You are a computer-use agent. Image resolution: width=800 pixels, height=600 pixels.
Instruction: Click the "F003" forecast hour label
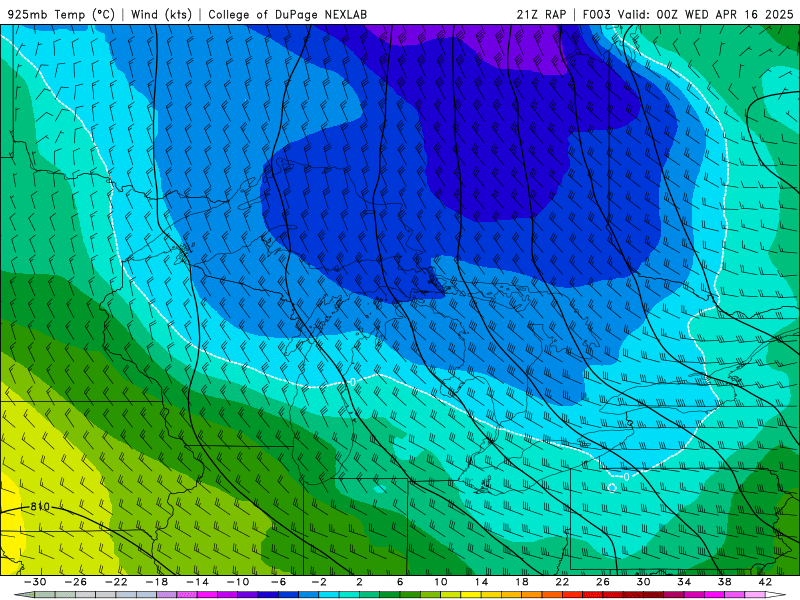click(596, 14)
